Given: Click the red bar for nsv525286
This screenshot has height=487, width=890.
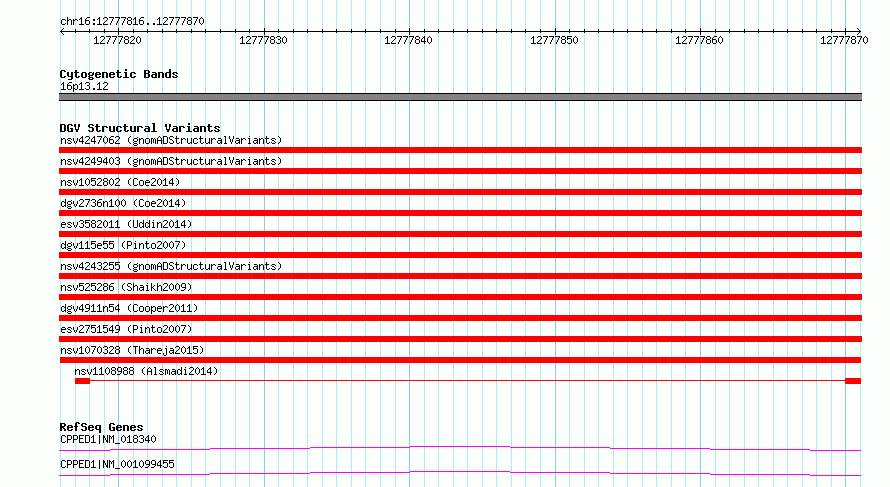Looking at the screenshot, I should 460,297.
